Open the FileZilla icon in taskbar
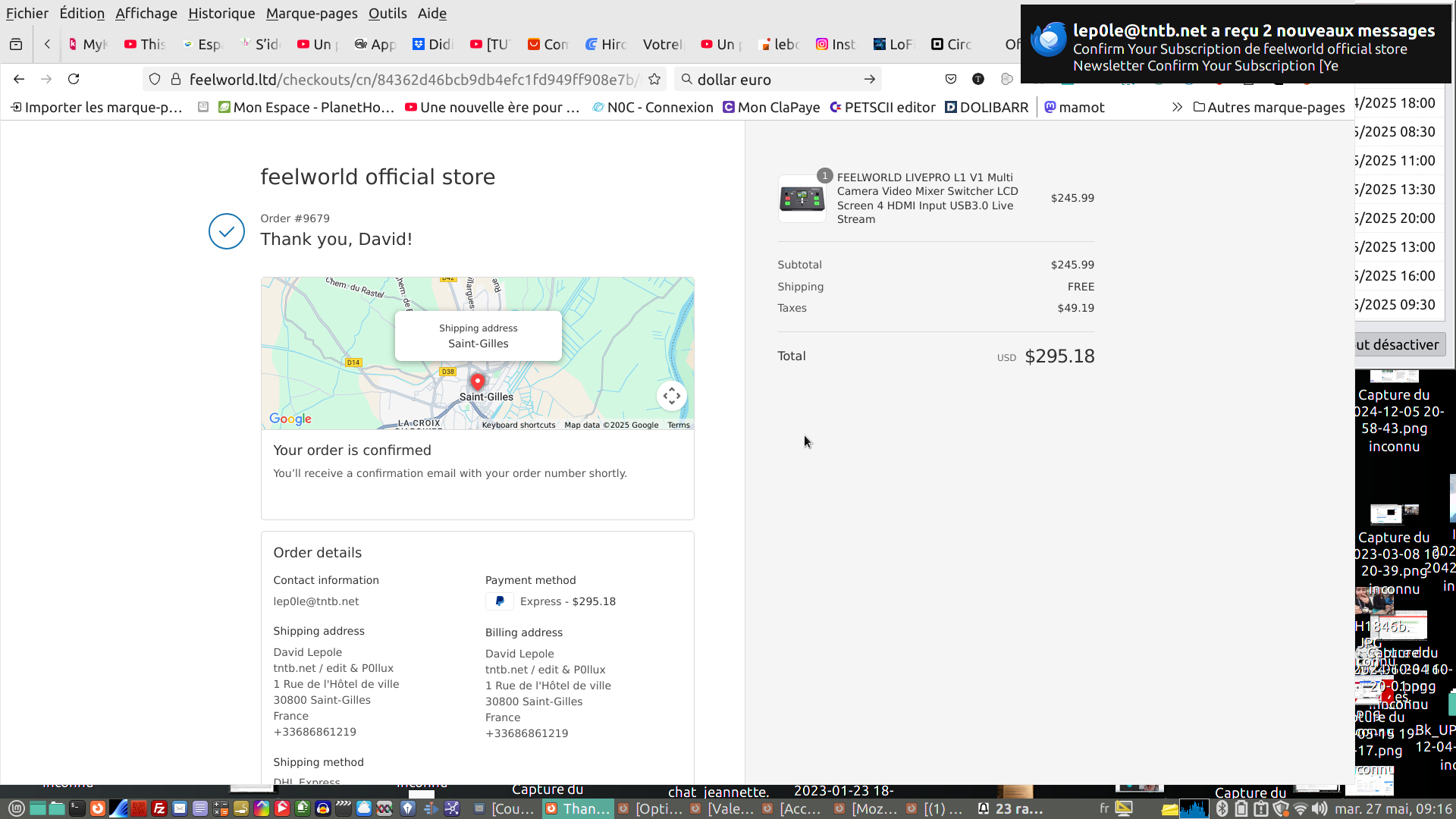The image size is (1456, 819). tap(159, 808)
